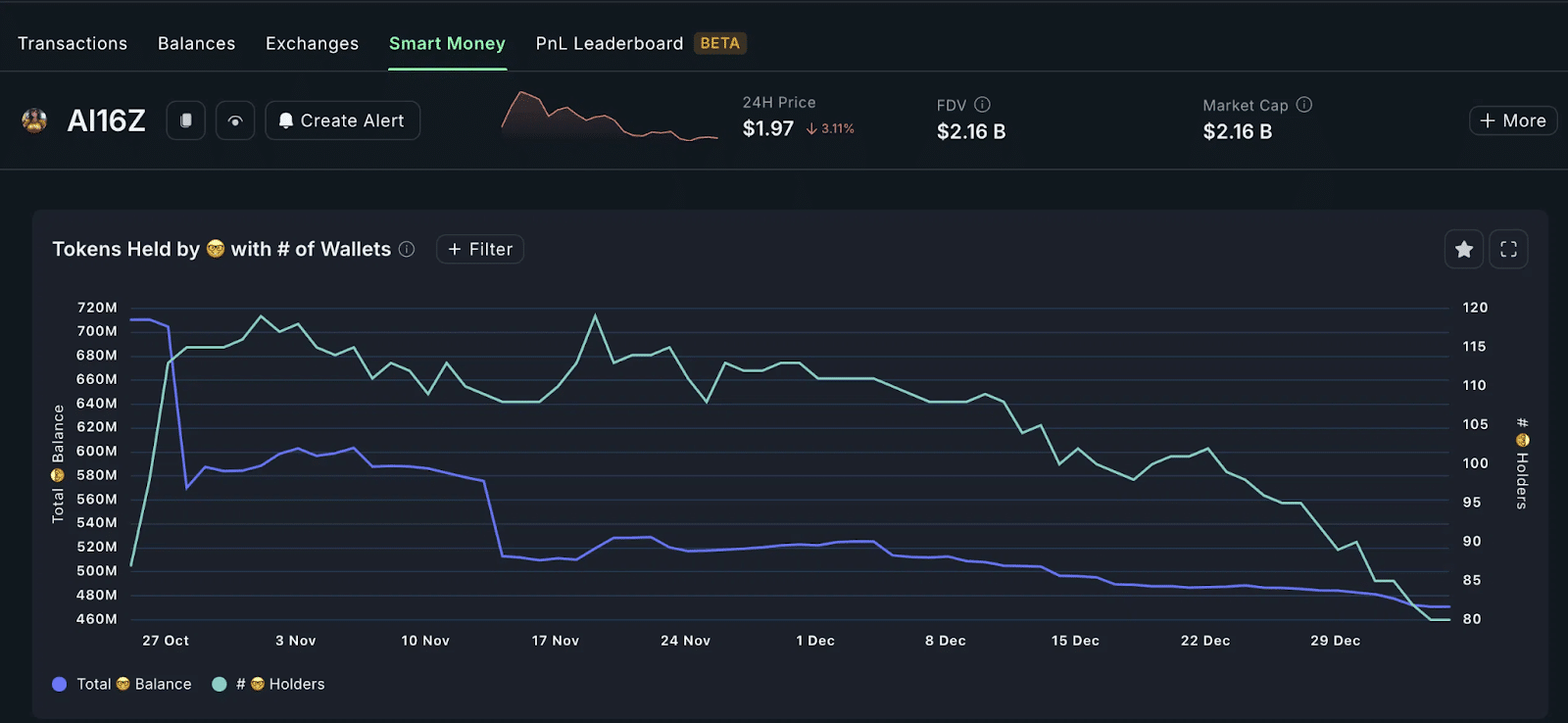Click the FDV info icon

(x=982, y=105)
